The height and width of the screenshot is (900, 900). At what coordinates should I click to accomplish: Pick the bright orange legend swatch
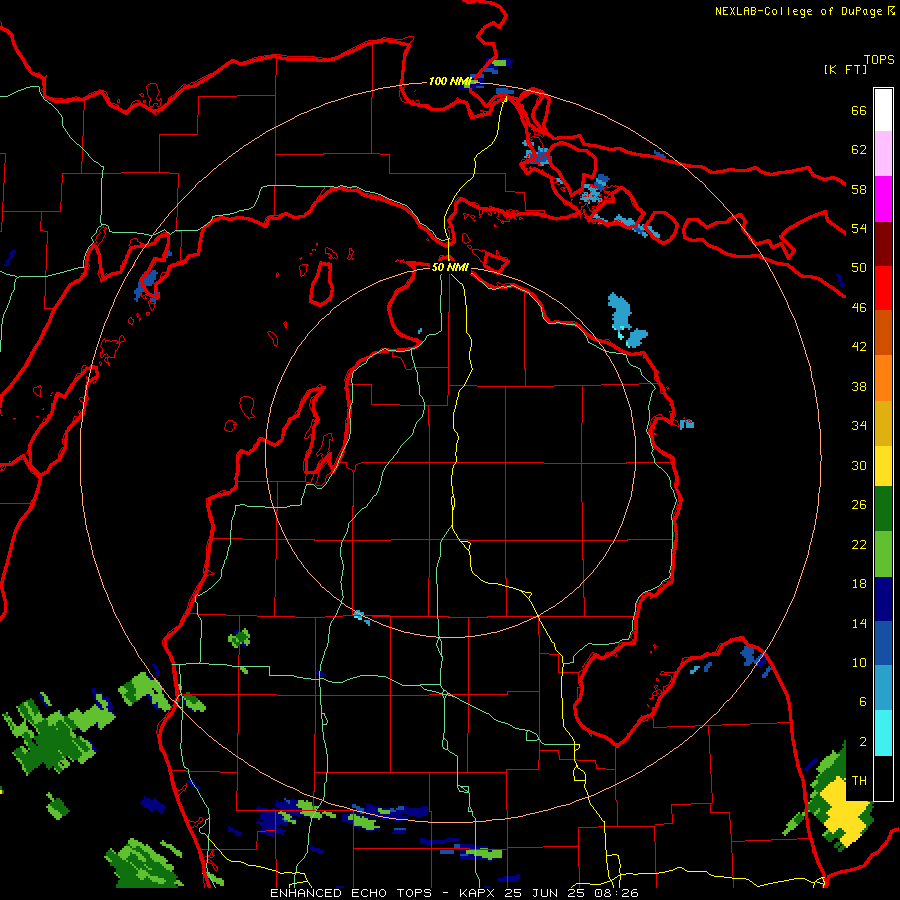click(x=883, y=378)
